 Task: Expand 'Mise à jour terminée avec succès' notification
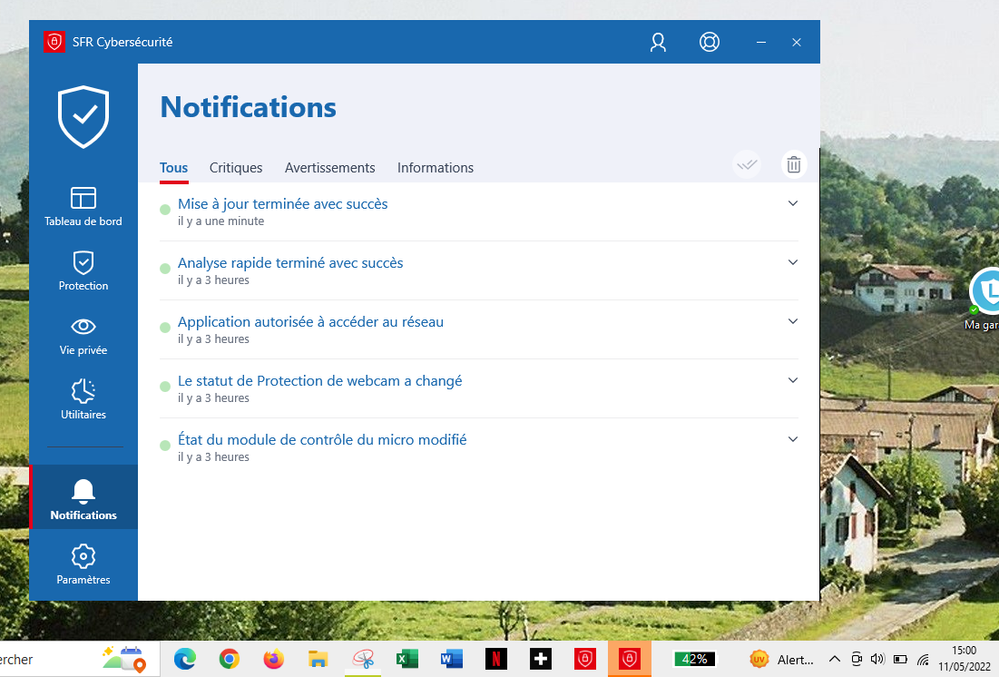click(793, 203)
